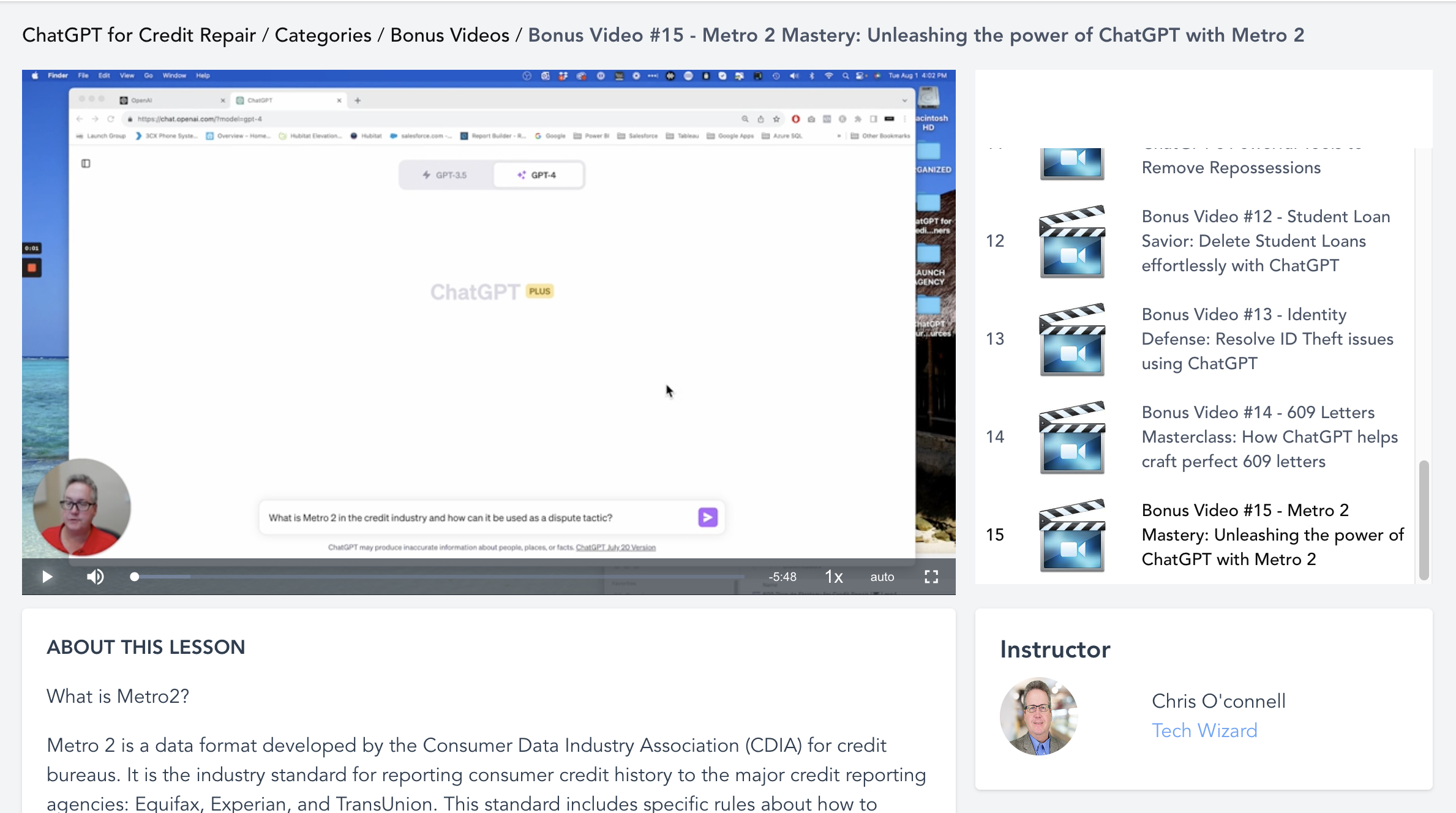
Task: Click the View menu in video
Action: (127, 75)
